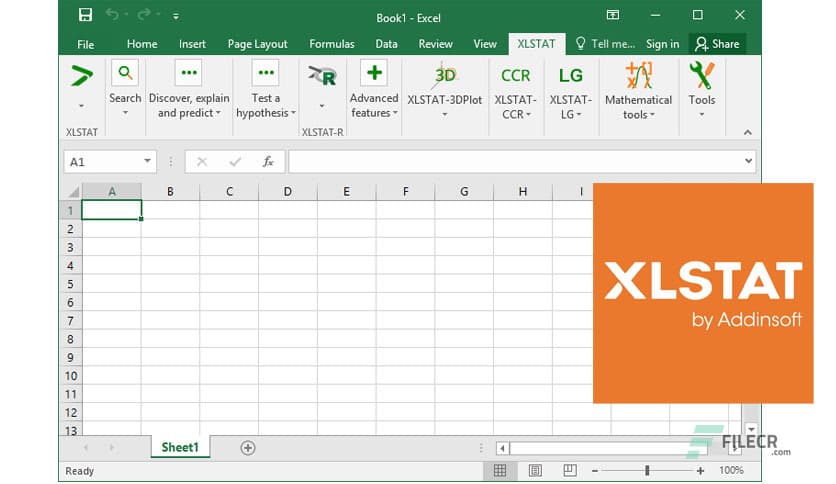The width and height of the screenshot is (836, 484).
Task: Open the File tab
Action: point(85,44)
